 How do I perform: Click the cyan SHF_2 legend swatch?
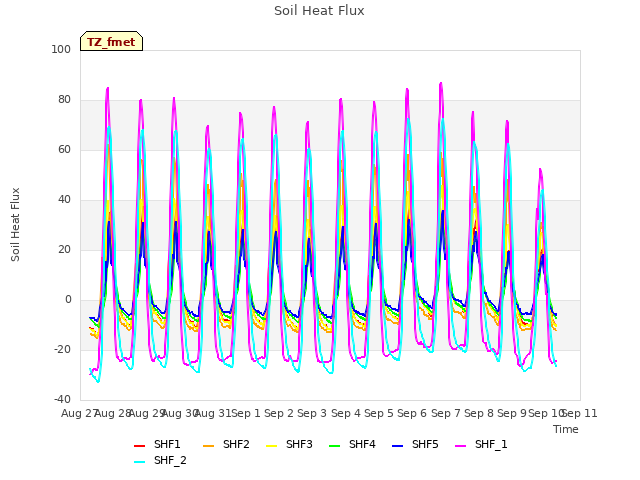(x=140, y=461)
